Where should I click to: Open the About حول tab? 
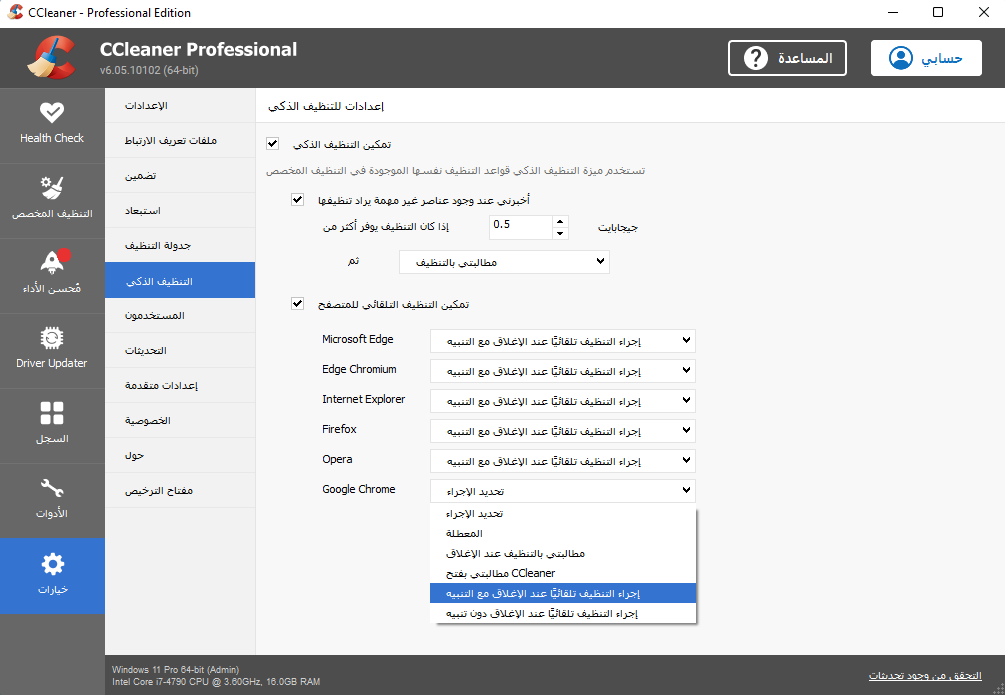click(180, 455)
